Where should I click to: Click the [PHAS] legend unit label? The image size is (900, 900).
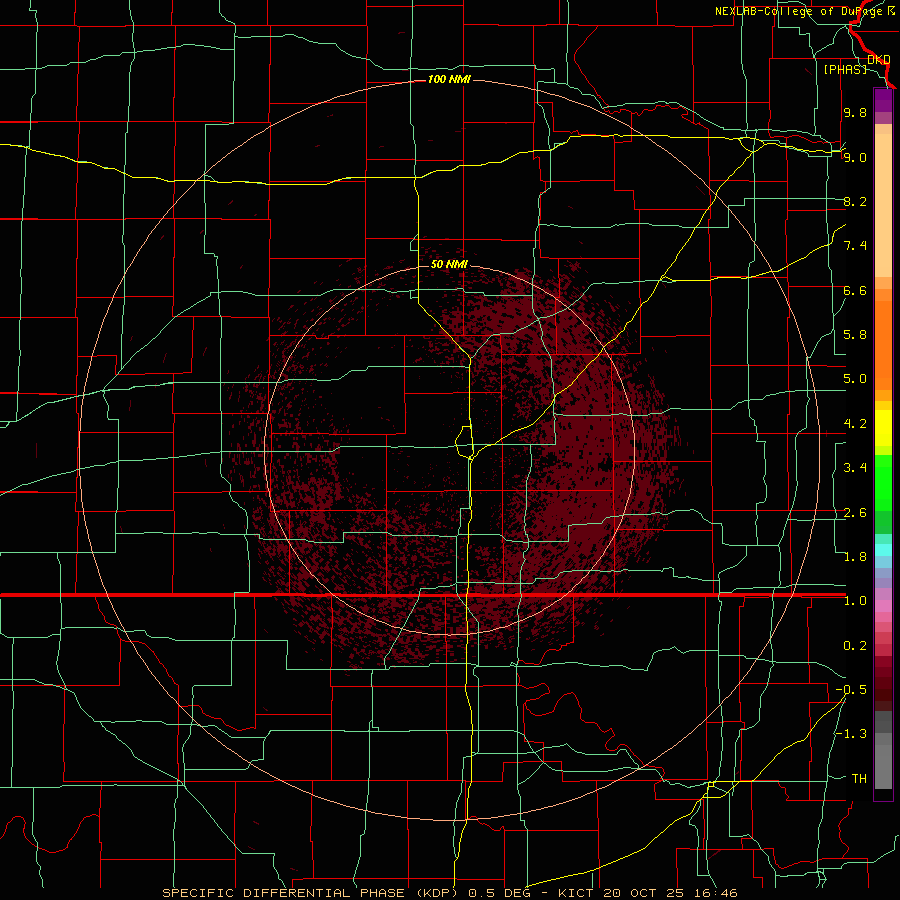pos(845,69)
